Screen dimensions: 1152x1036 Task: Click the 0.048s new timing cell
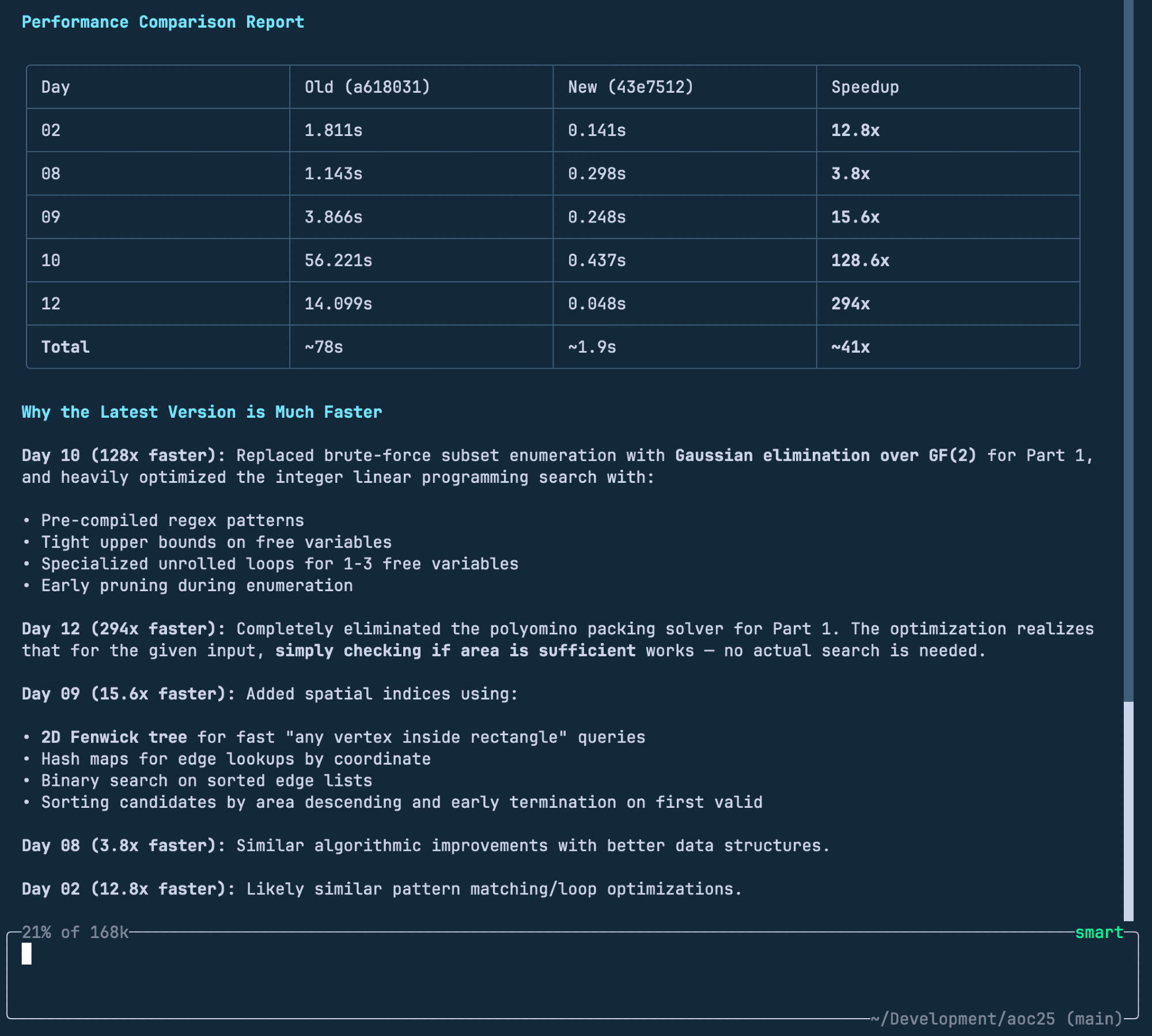pyautogui.click(x=597, y=304)
